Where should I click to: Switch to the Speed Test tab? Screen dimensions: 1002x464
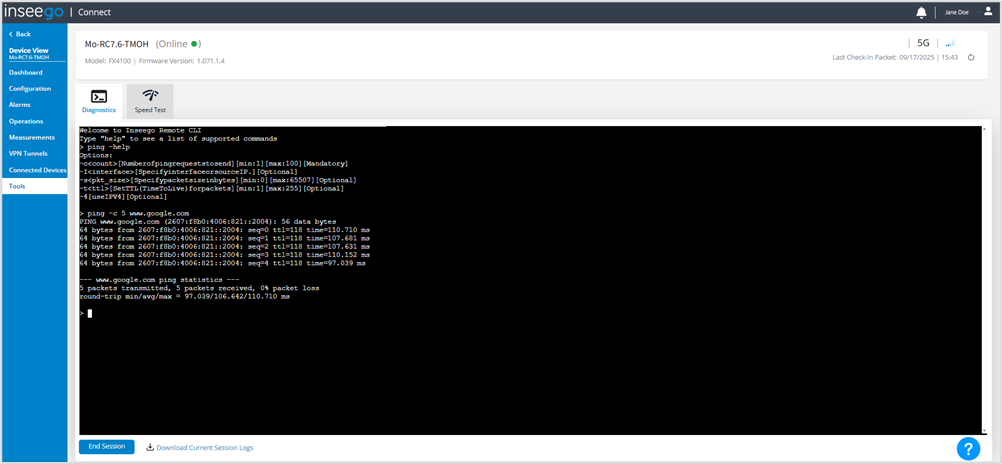coord(150,102)
